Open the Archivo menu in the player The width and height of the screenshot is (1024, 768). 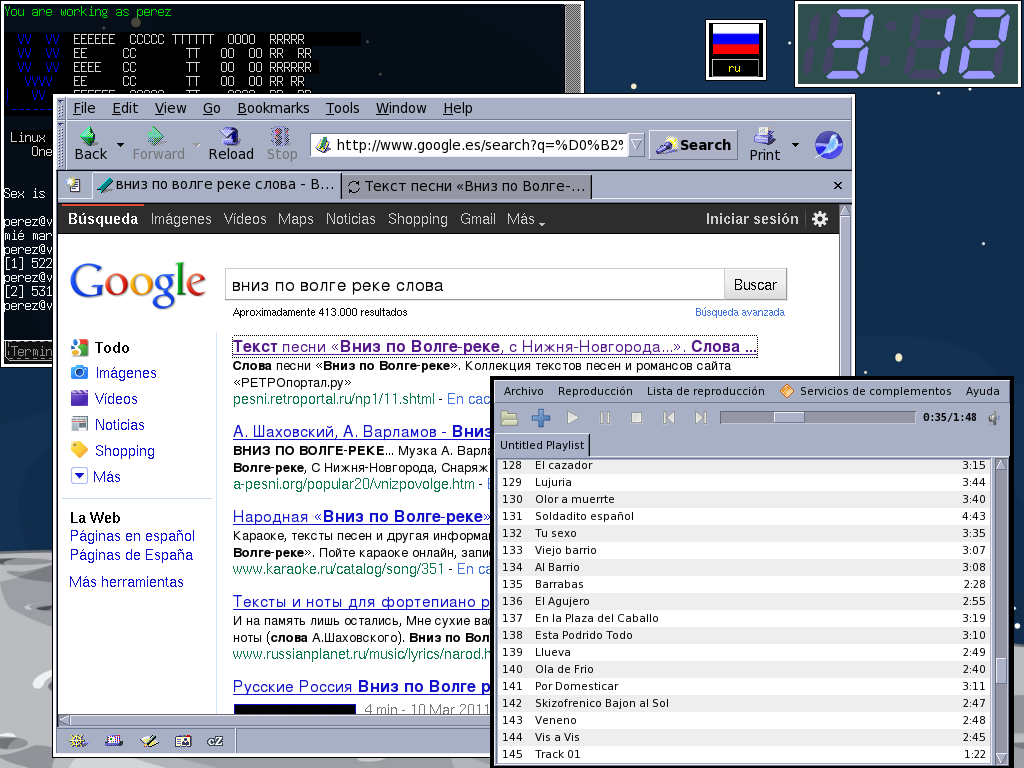tap(523, 391)
